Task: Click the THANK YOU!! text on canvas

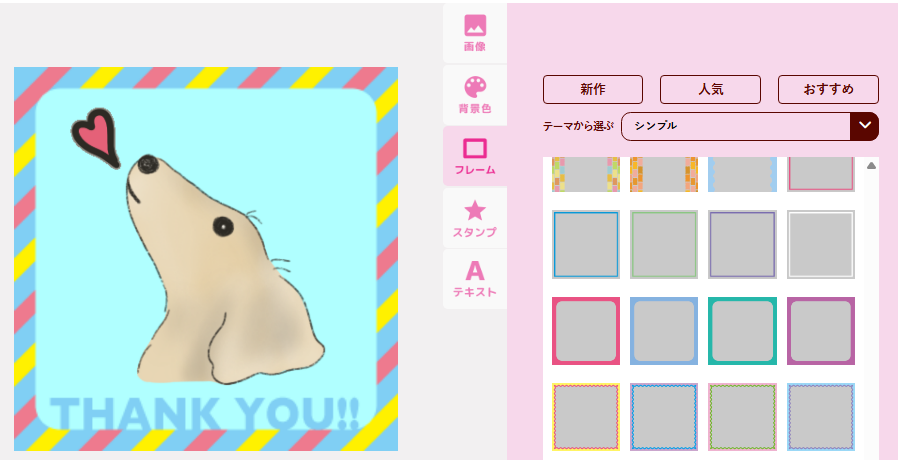Action: point(205,414)
